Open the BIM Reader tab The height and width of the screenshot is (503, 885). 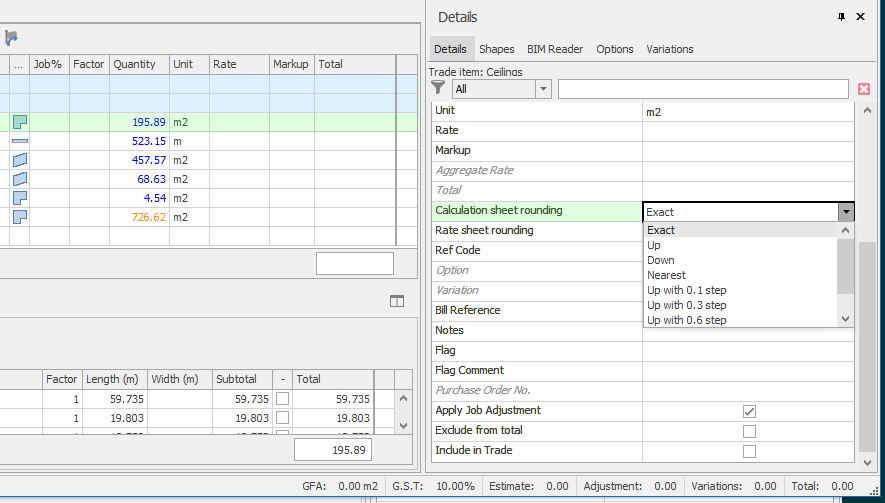pyautogui.click(x=555, y=49)
